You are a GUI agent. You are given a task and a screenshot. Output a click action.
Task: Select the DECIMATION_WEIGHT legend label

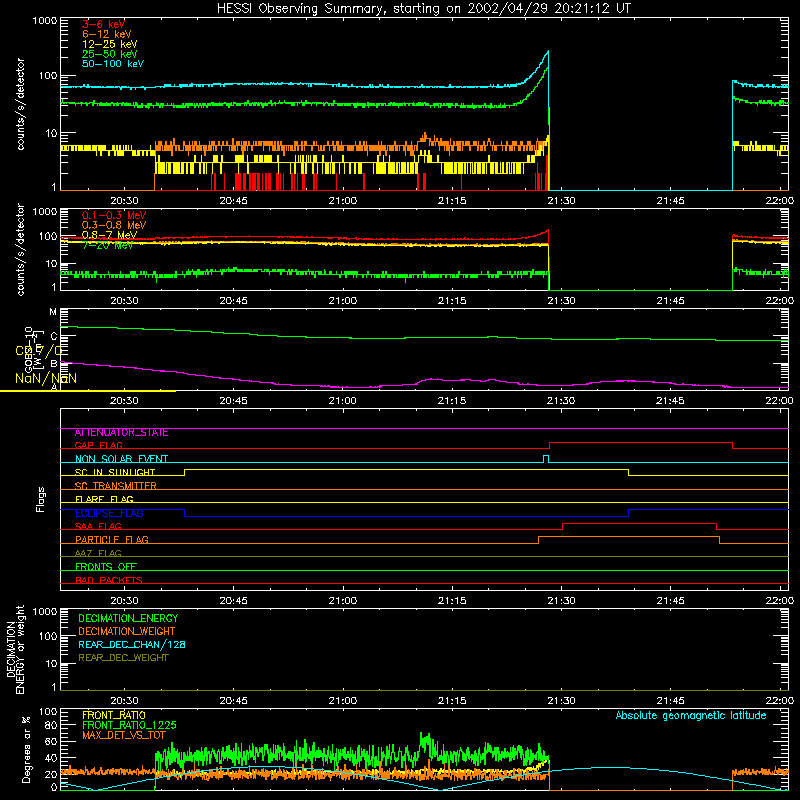click(127, 632)
